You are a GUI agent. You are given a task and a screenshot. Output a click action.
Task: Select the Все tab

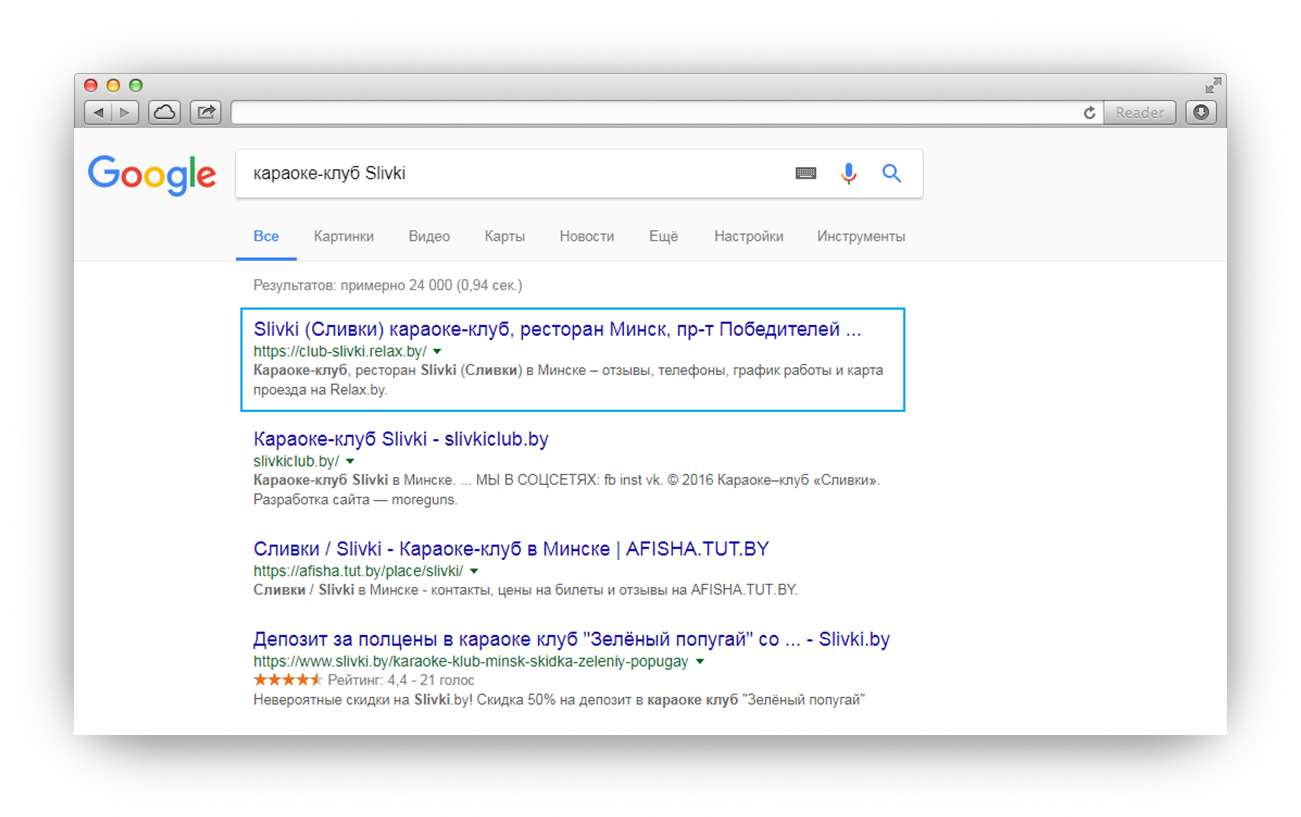pyautogui.click(x=266, y=237)
